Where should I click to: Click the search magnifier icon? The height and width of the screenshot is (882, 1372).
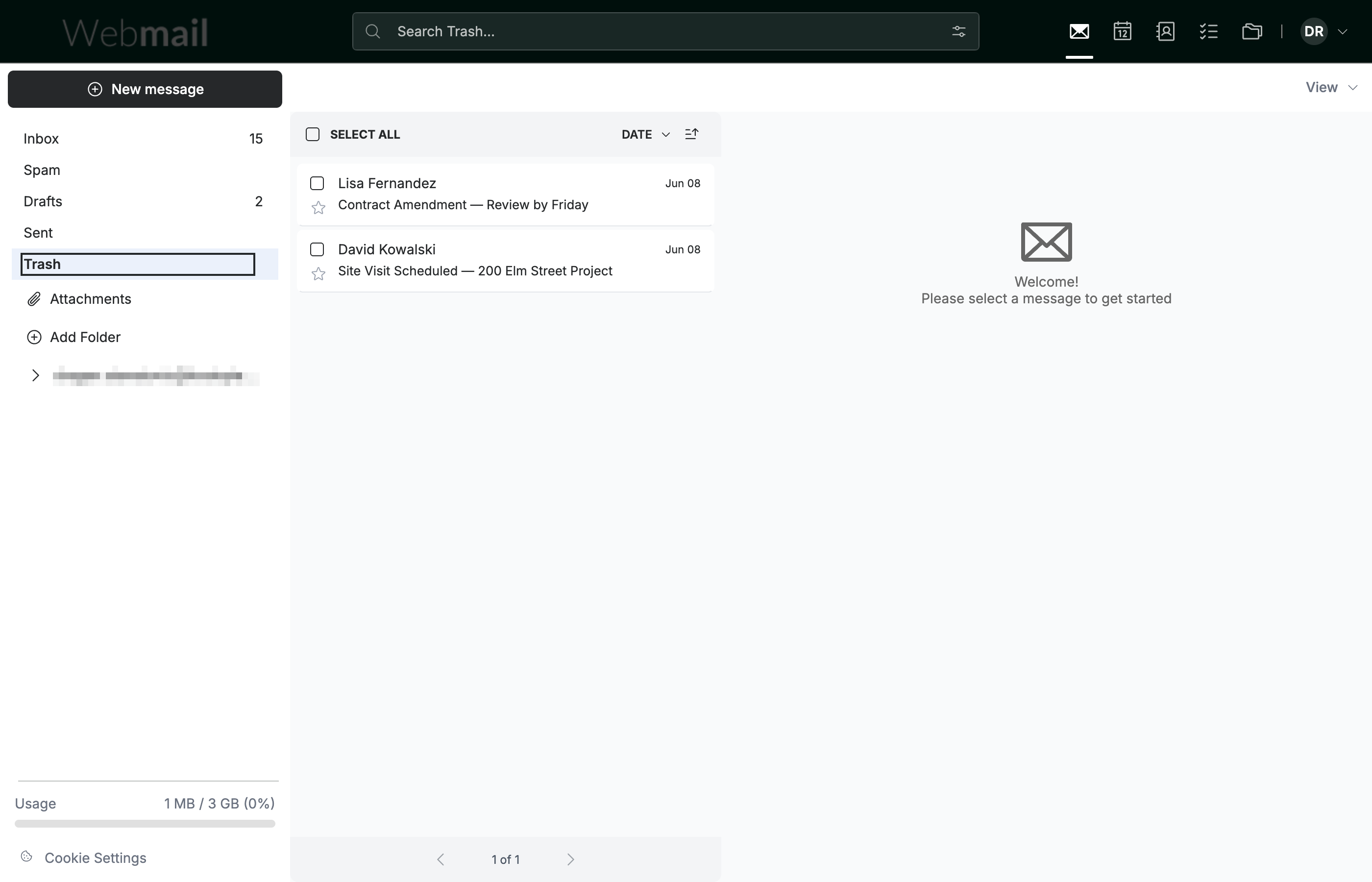click(x=373, y=31)
